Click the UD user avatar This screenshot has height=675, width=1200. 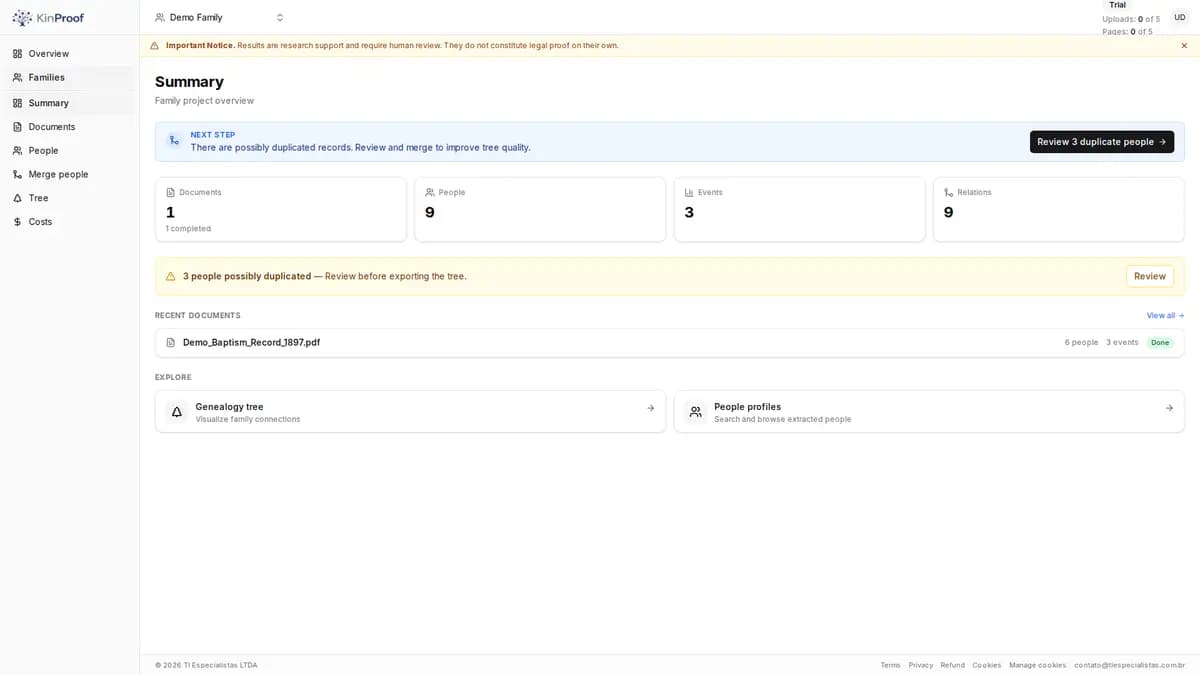(x=1180, y=17)
